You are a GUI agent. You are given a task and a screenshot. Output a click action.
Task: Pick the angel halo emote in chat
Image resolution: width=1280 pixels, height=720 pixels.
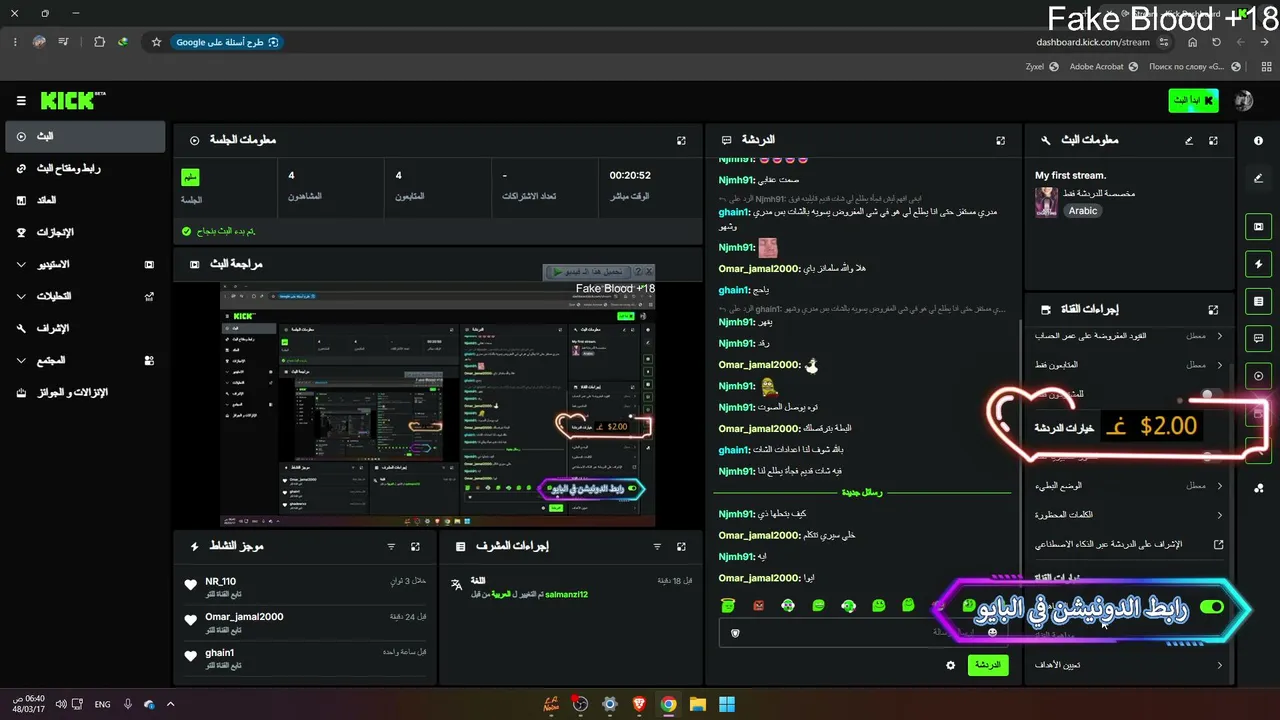pyautogui.click(x=729, y=605)
